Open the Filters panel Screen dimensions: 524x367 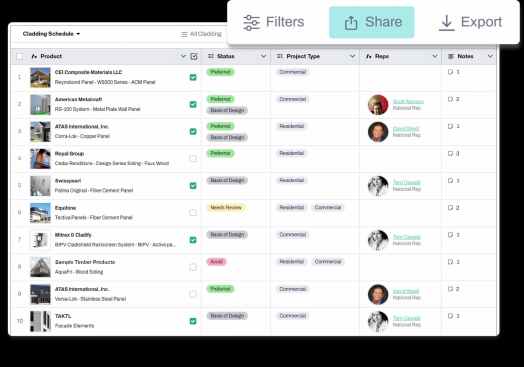(x=274, y=22)
